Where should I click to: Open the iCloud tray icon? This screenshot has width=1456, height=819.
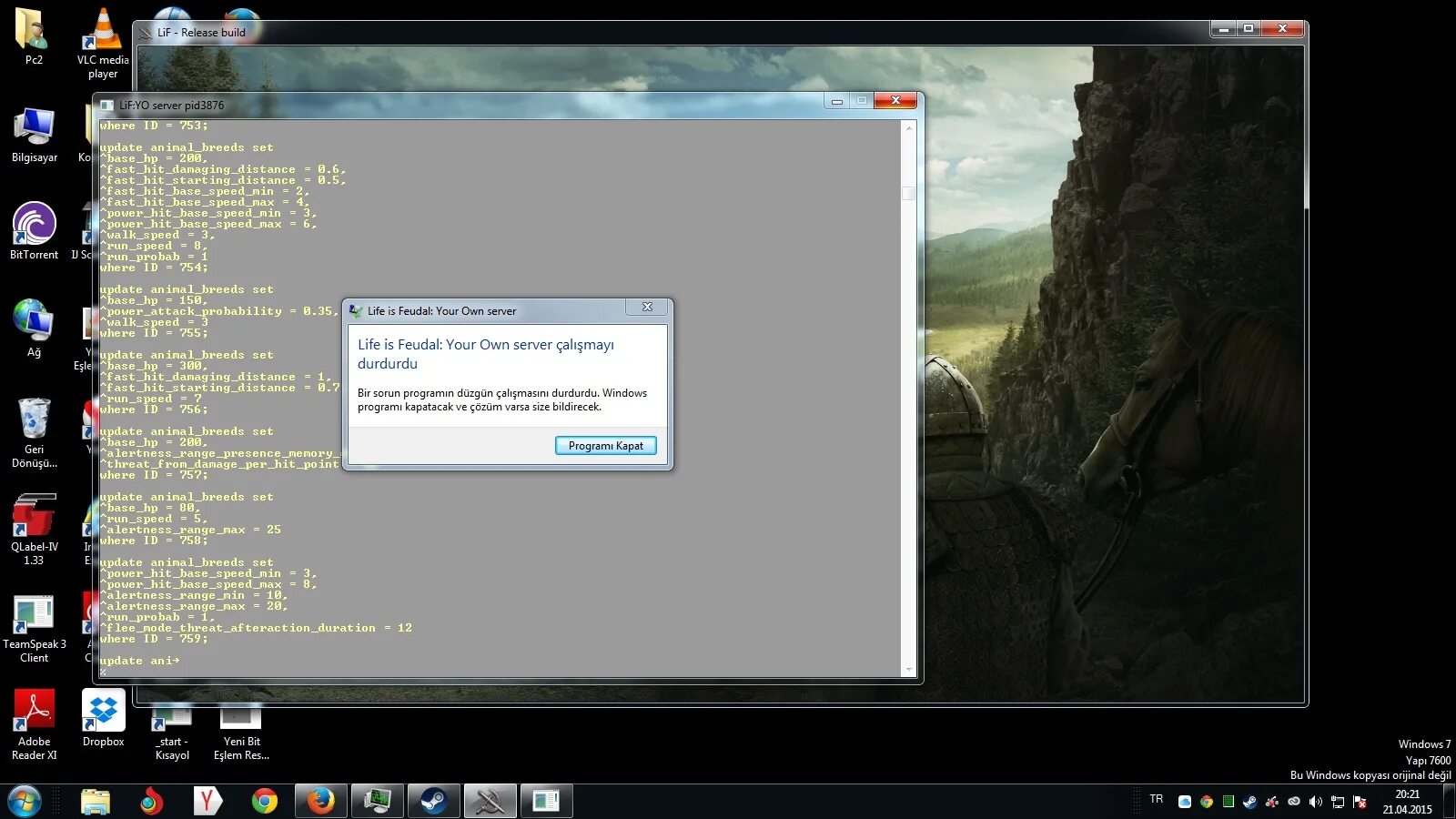(1185, 802)
